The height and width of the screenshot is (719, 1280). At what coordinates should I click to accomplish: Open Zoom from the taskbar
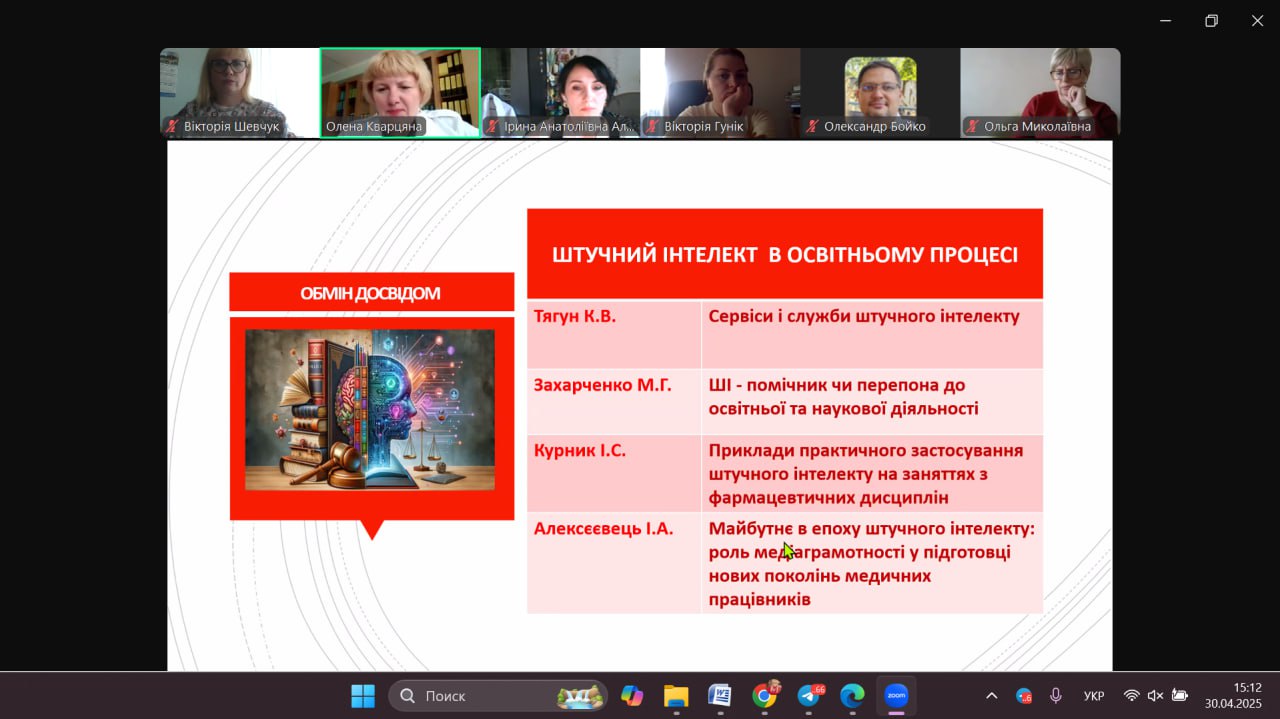(x=896, y=695)
